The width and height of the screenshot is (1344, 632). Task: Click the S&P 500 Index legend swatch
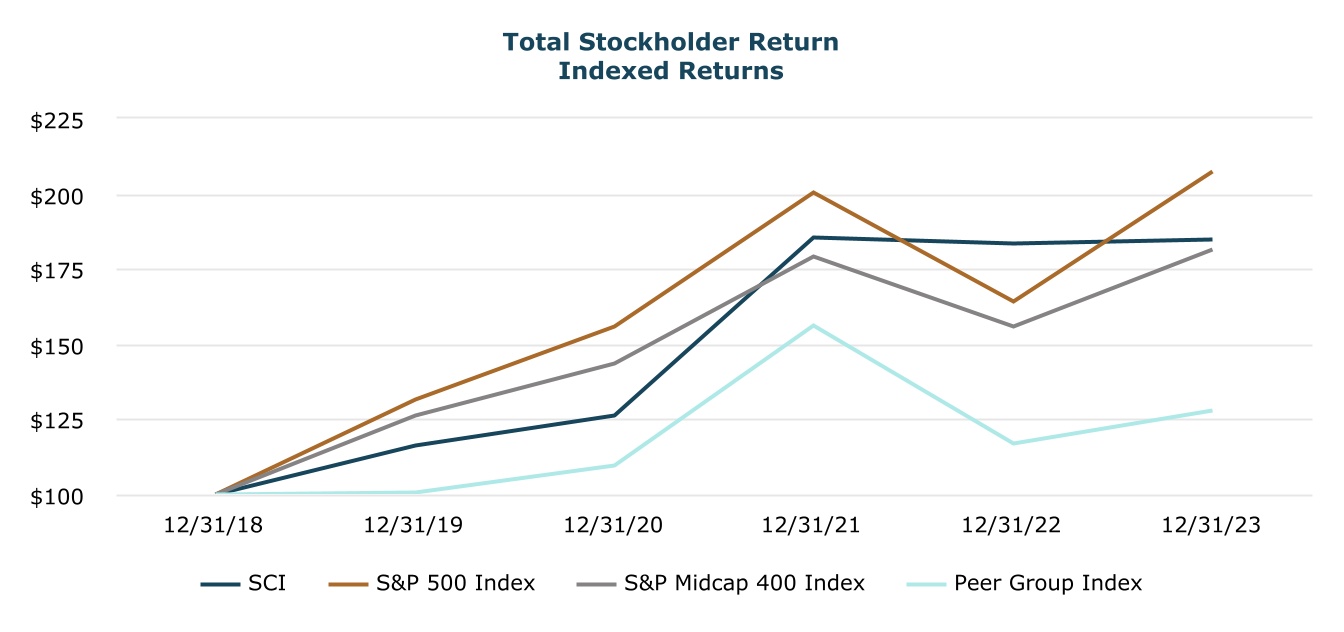[350, 583]
